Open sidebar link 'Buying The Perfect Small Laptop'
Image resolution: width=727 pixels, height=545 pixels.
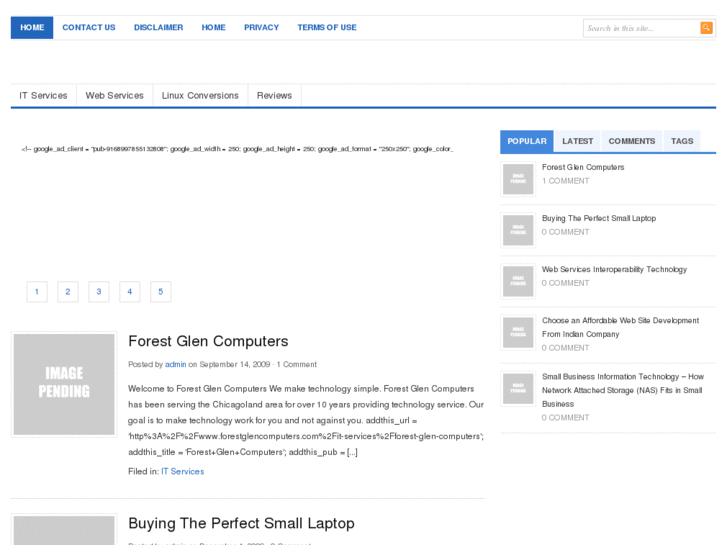[x=599, y=218]
